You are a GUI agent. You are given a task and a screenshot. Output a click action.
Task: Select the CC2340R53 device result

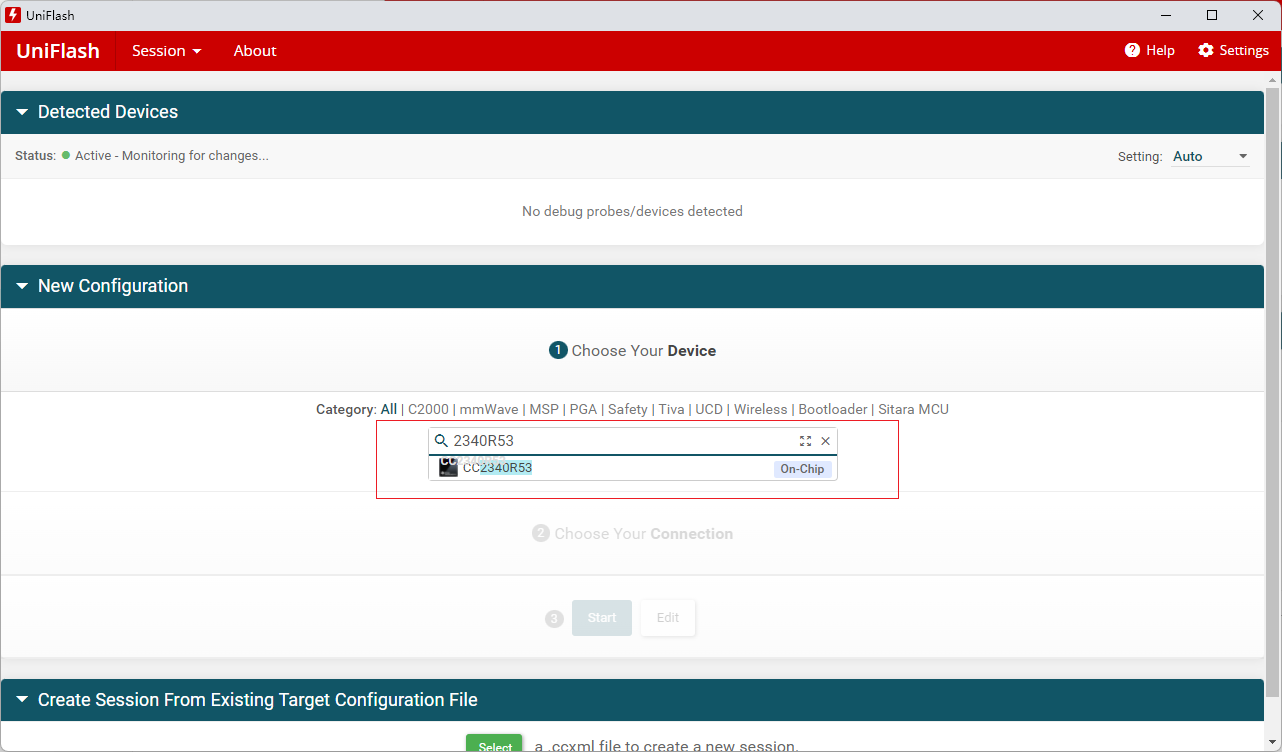(x=633, y=468)
